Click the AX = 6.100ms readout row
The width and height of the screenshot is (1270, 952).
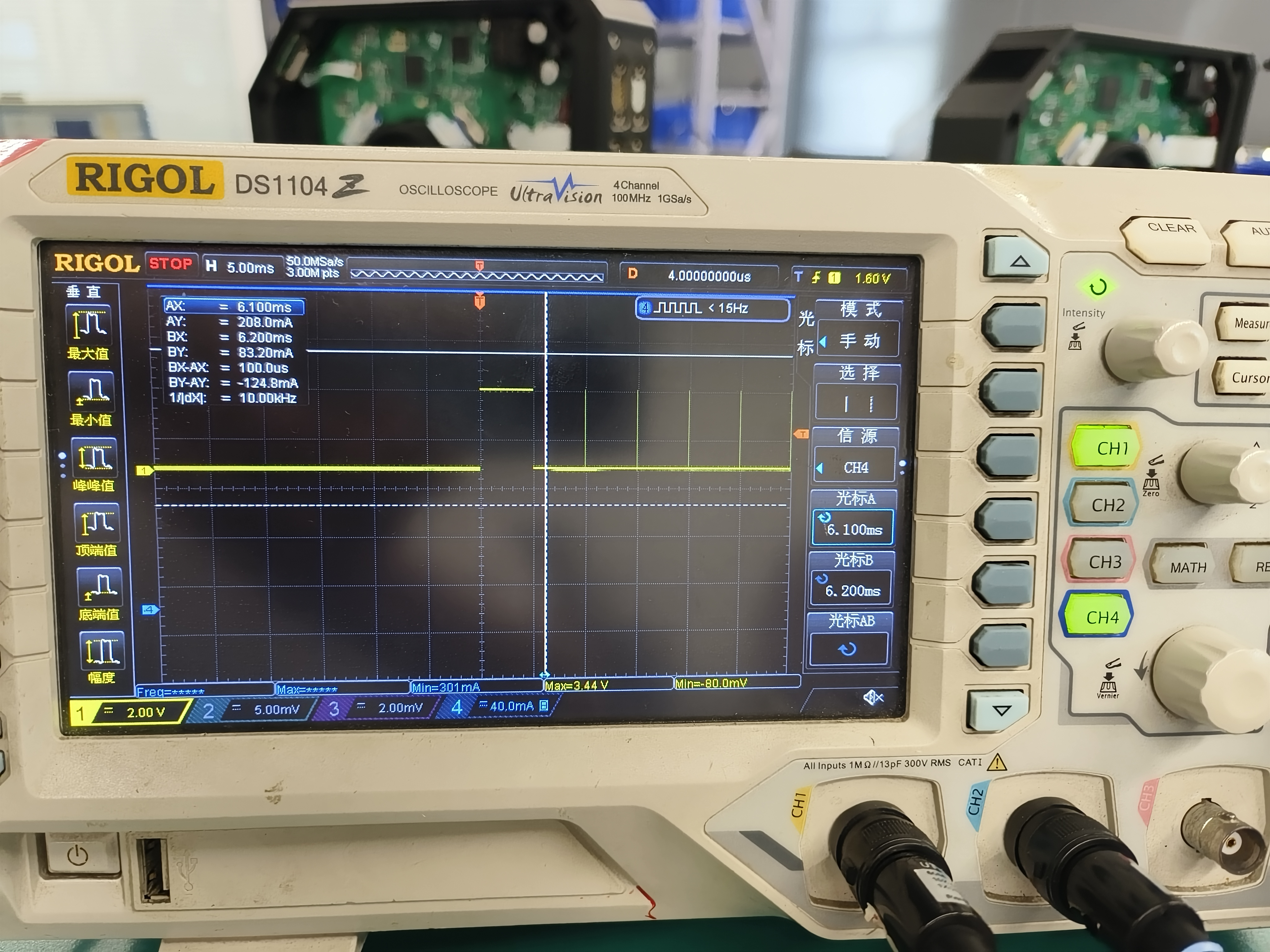point(234,307)
